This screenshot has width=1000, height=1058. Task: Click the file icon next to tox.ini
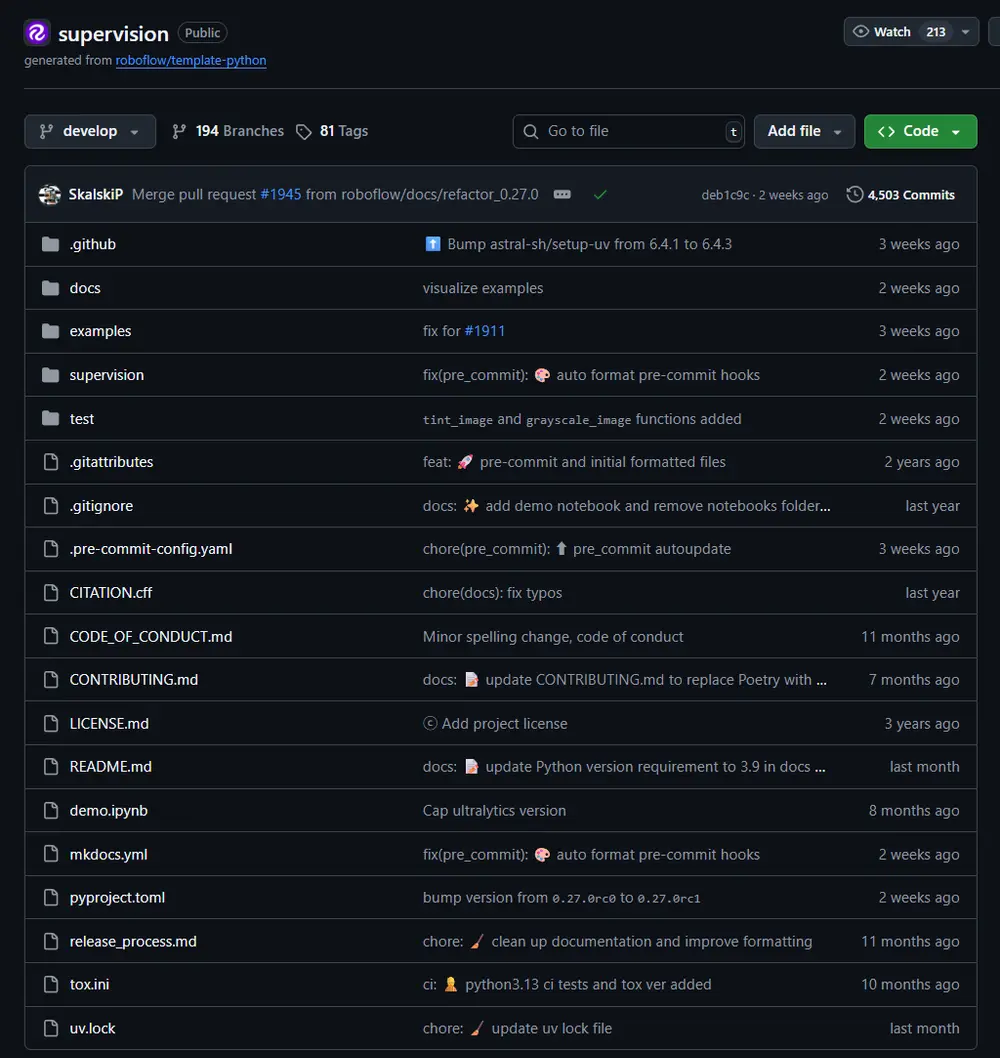[x=51, y=985]
